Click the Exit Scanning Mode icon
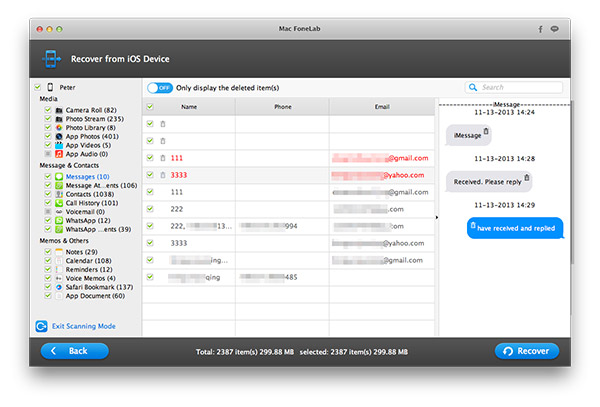The image size is (600, 407). click(41, 326)
